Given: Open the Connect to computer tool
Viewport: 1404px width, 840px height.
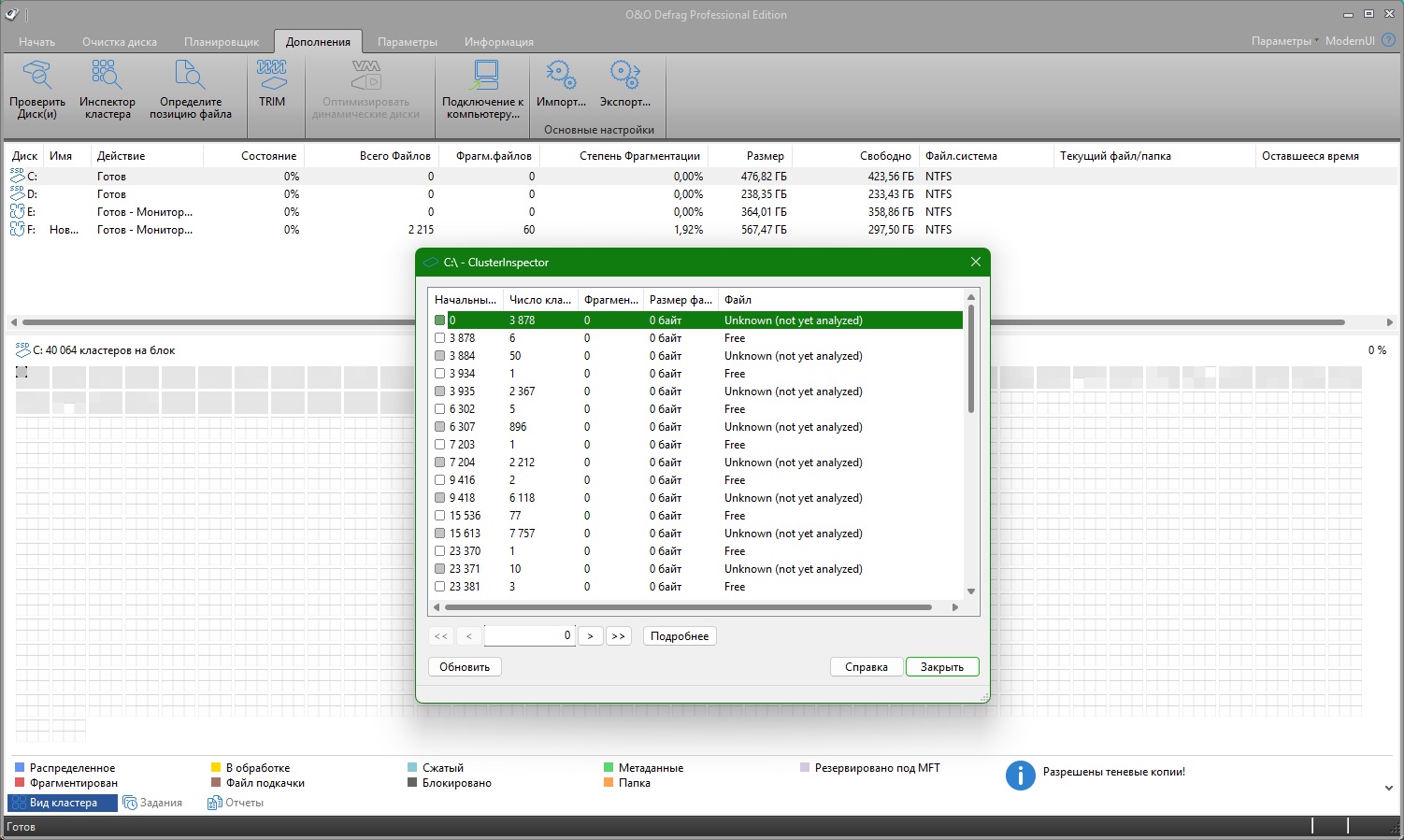Looking at the screenshot, I should (x=482, y=75).
